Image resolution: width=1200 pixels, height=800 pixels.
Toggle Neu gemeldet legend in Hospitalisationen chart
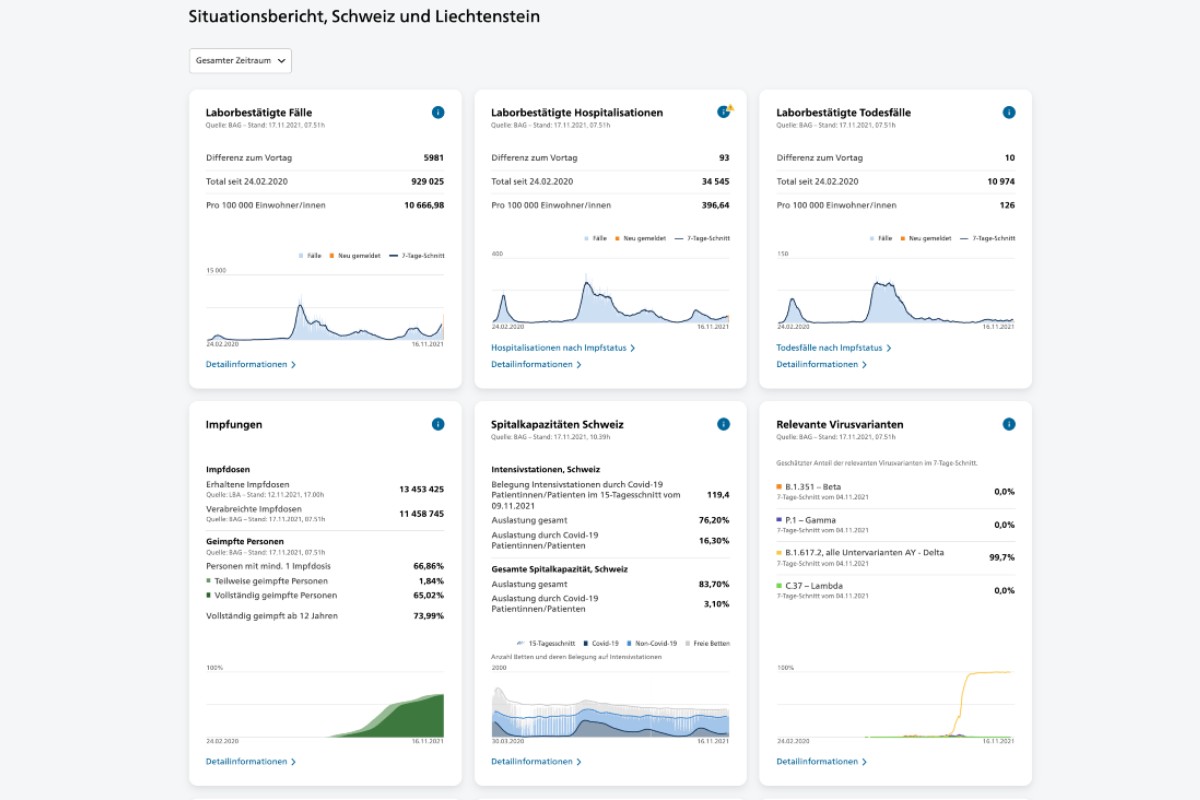(x=641, y=238)
